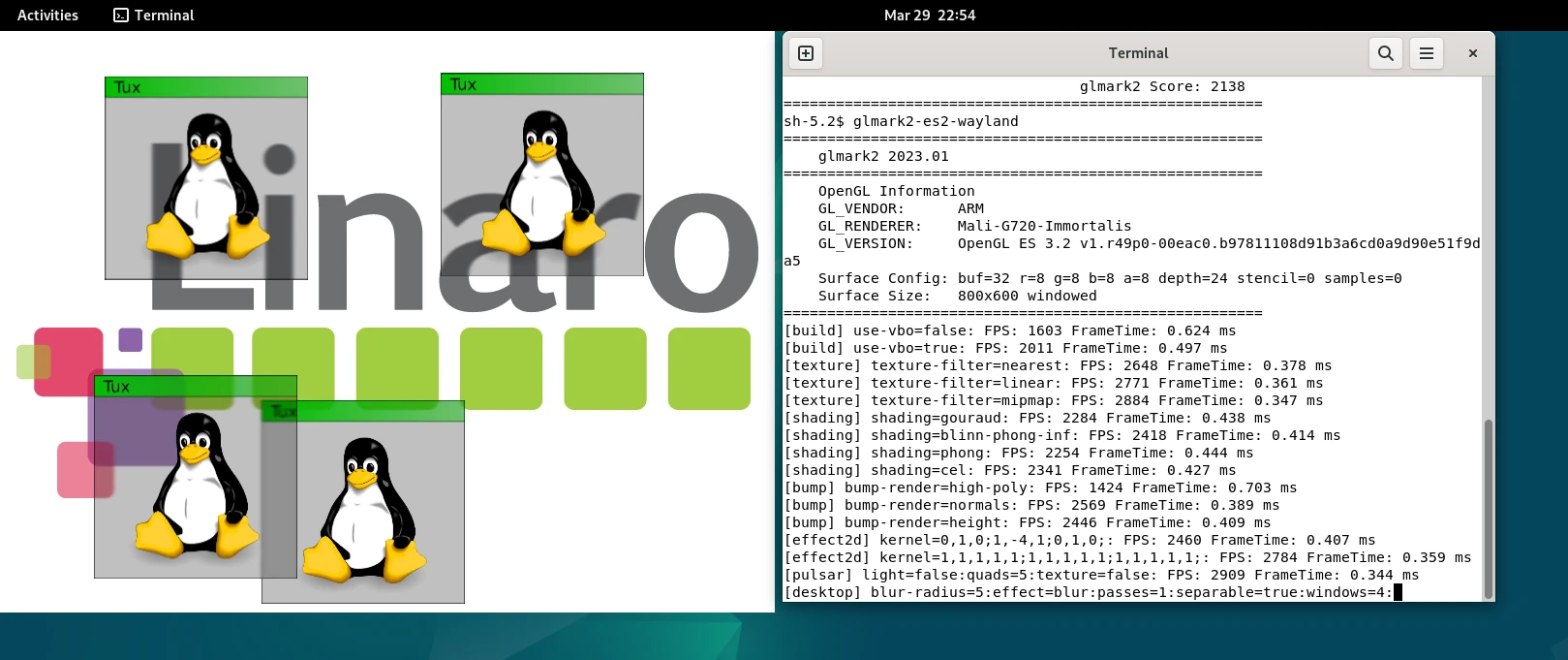Click the '[build] use-vbo=false' result line
Image resolution: width=1568 pixels, height=660 pixels.
coord(1010,330)
